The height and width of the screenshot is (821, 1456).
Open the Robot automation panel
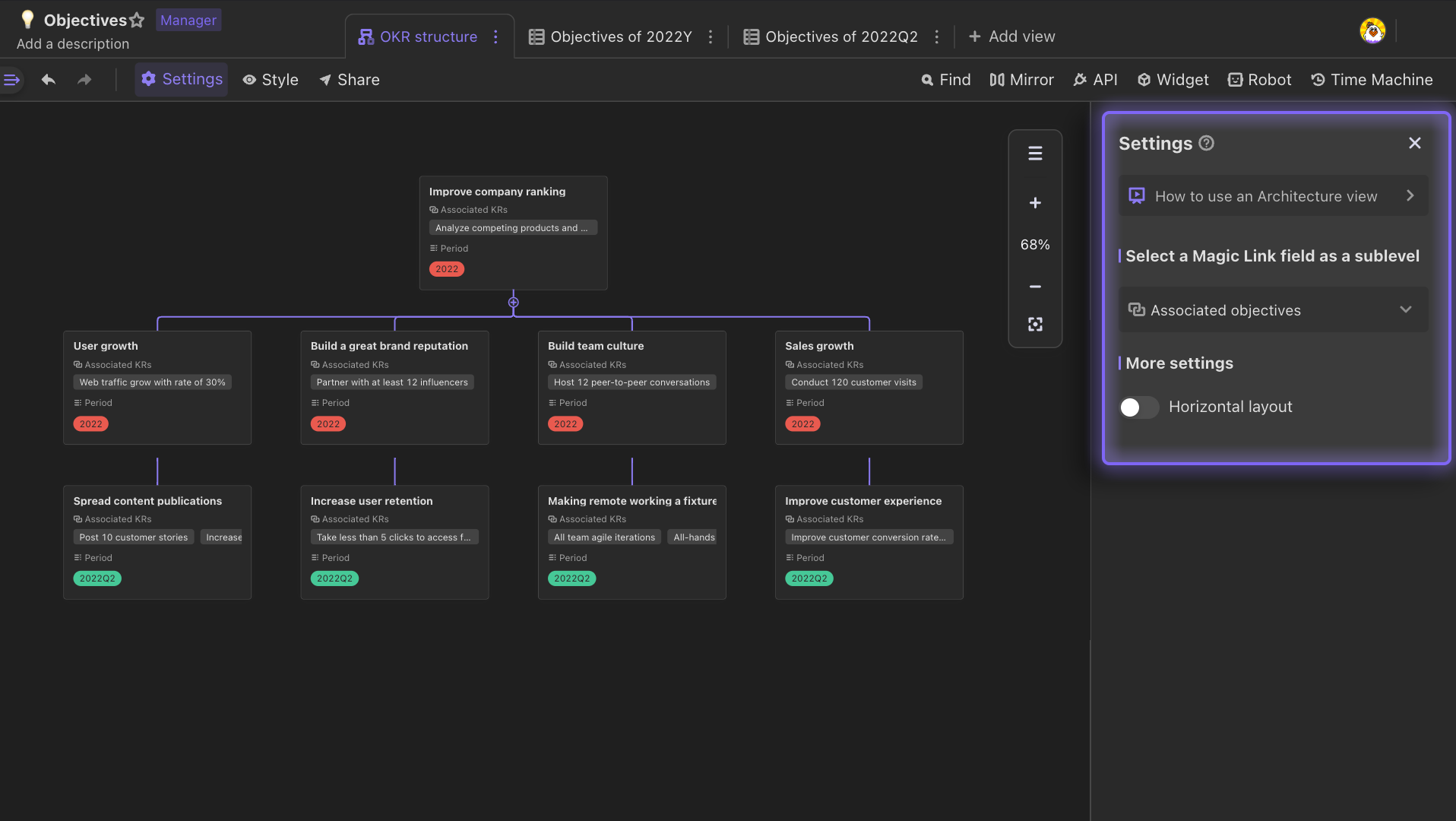[1259, 80]
